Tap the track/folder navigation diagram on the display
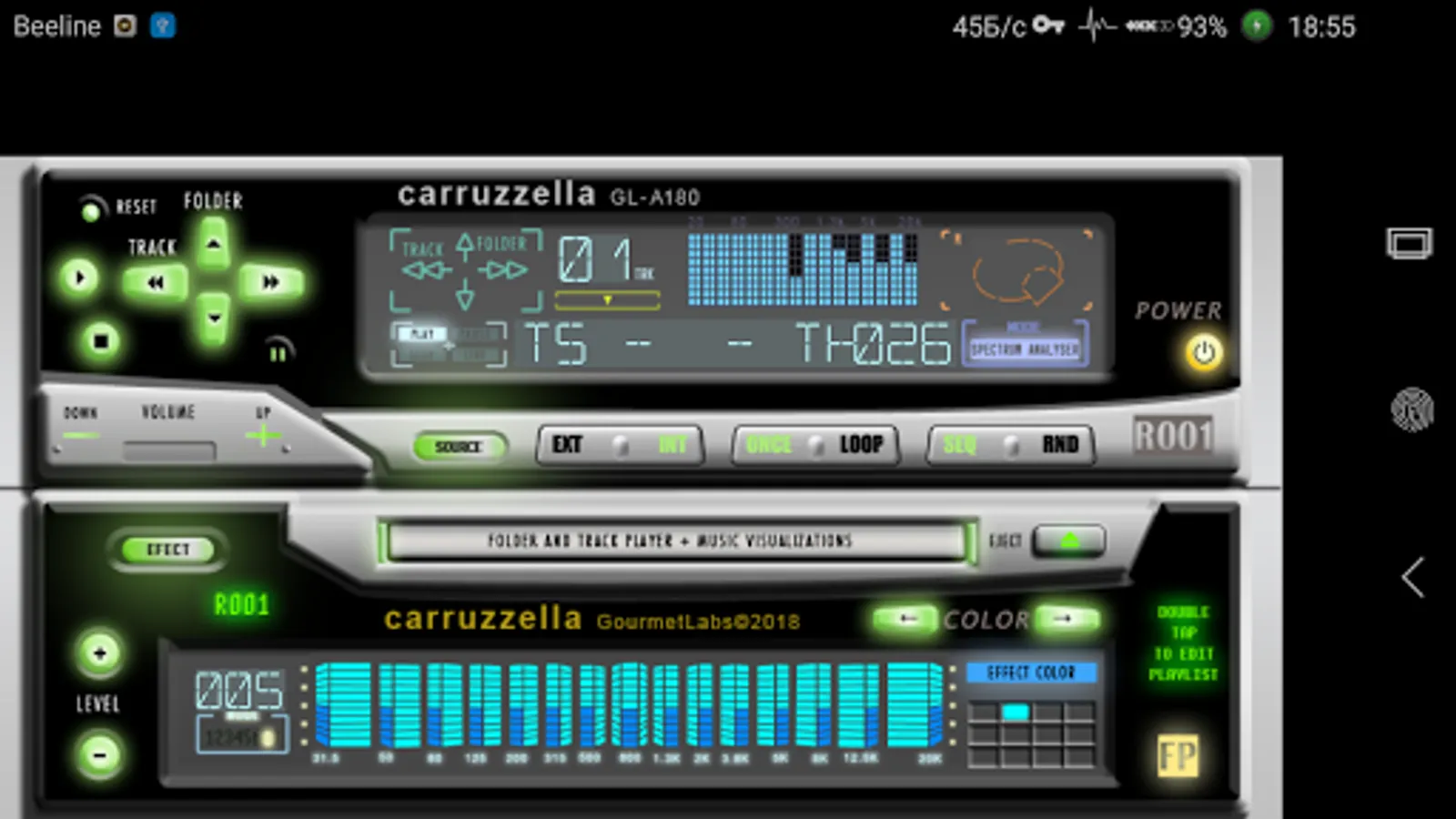The height and width of the screenshot is (819, 1456). 465,270
